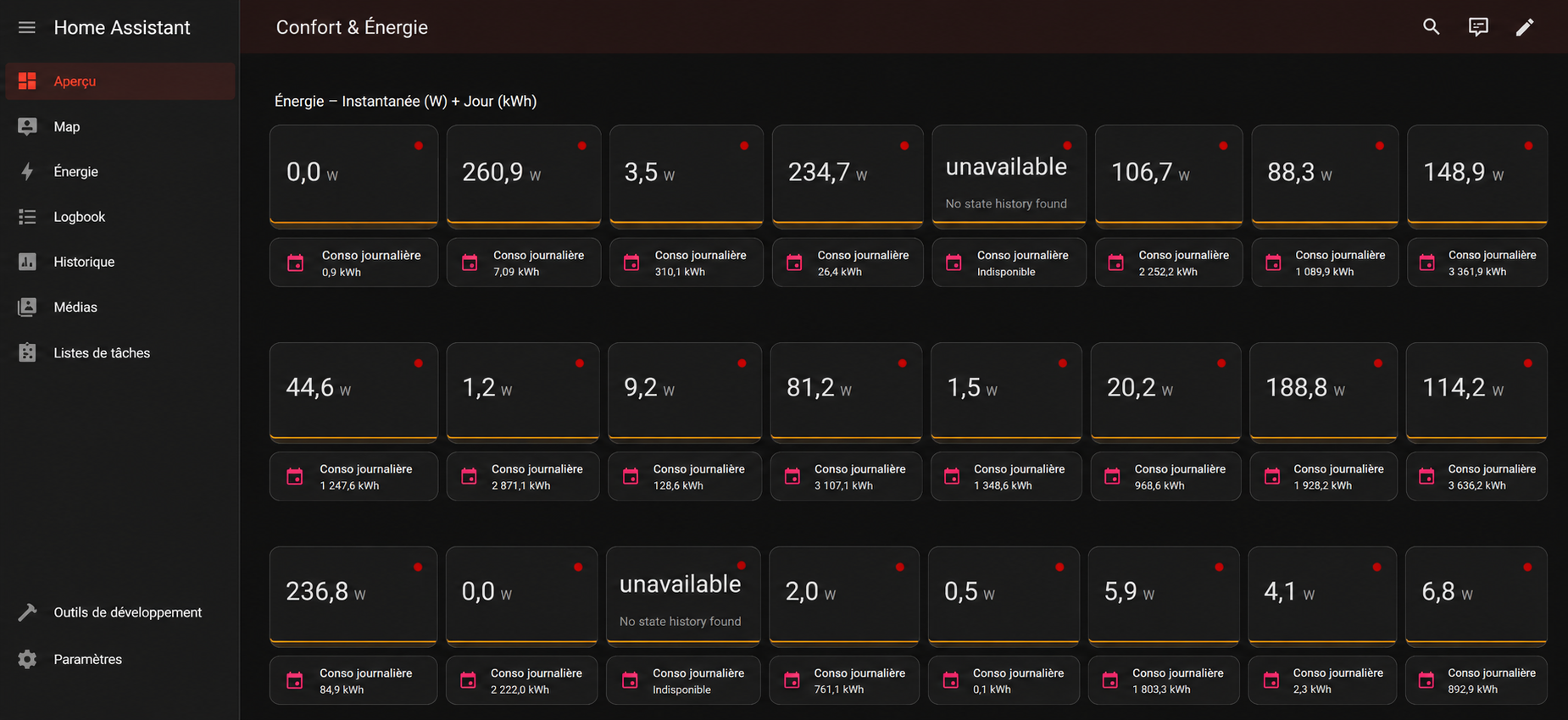Open Paramètres in sidebar
Screen dimensions: 1568x720
120,659
